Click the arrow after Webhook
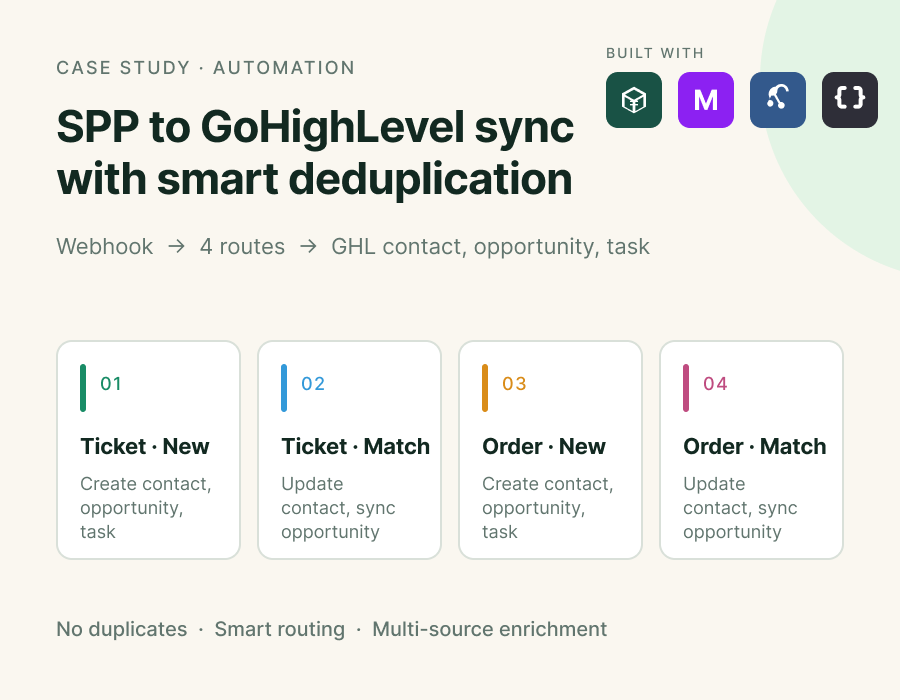This screenshot has height=700, width=900. coord(176,247)
